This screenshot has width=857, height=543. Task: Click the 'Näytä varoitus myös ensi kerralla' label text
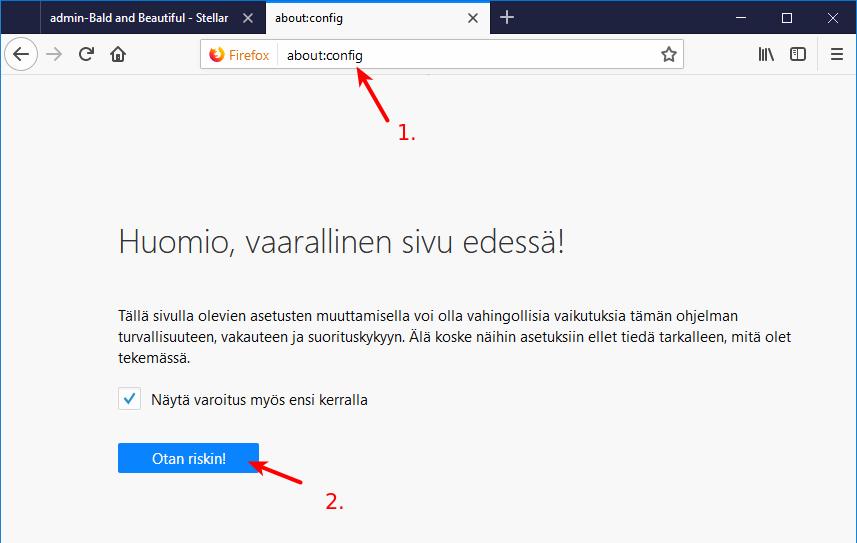pos(259,400)
